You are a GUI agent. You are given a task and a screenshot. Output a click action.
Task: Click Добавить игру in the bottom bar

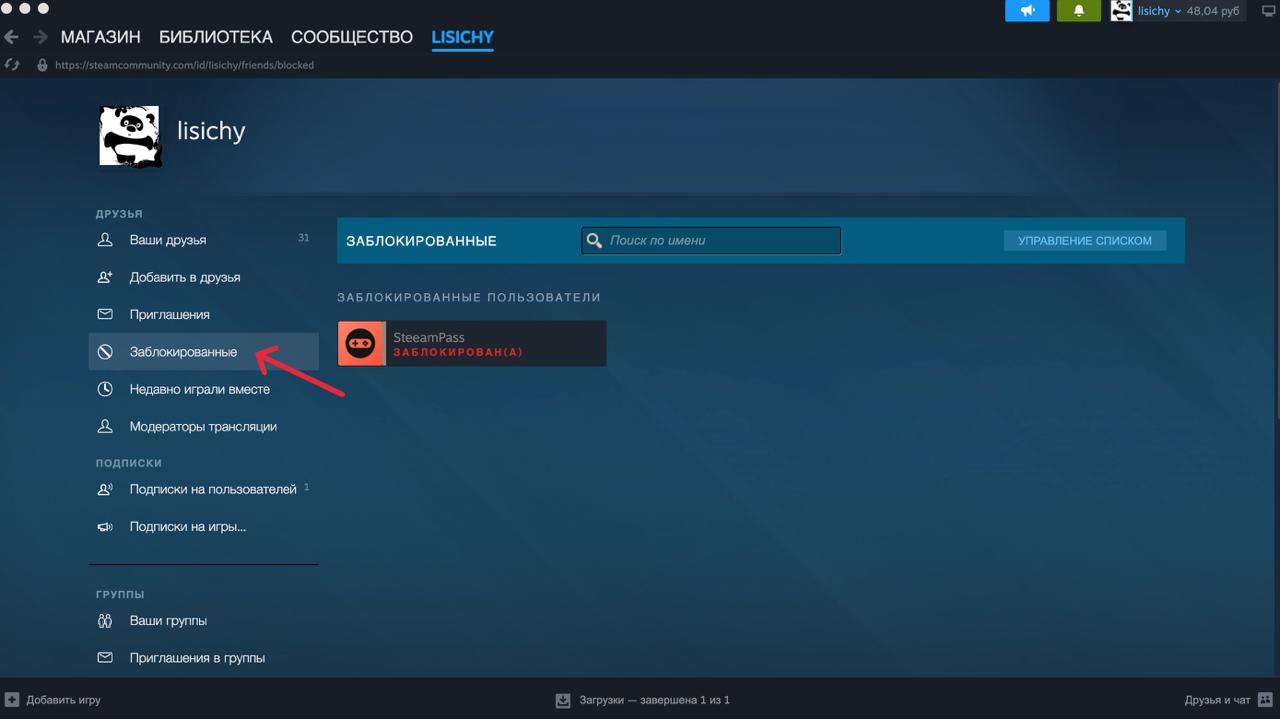(x=63, y=700)
